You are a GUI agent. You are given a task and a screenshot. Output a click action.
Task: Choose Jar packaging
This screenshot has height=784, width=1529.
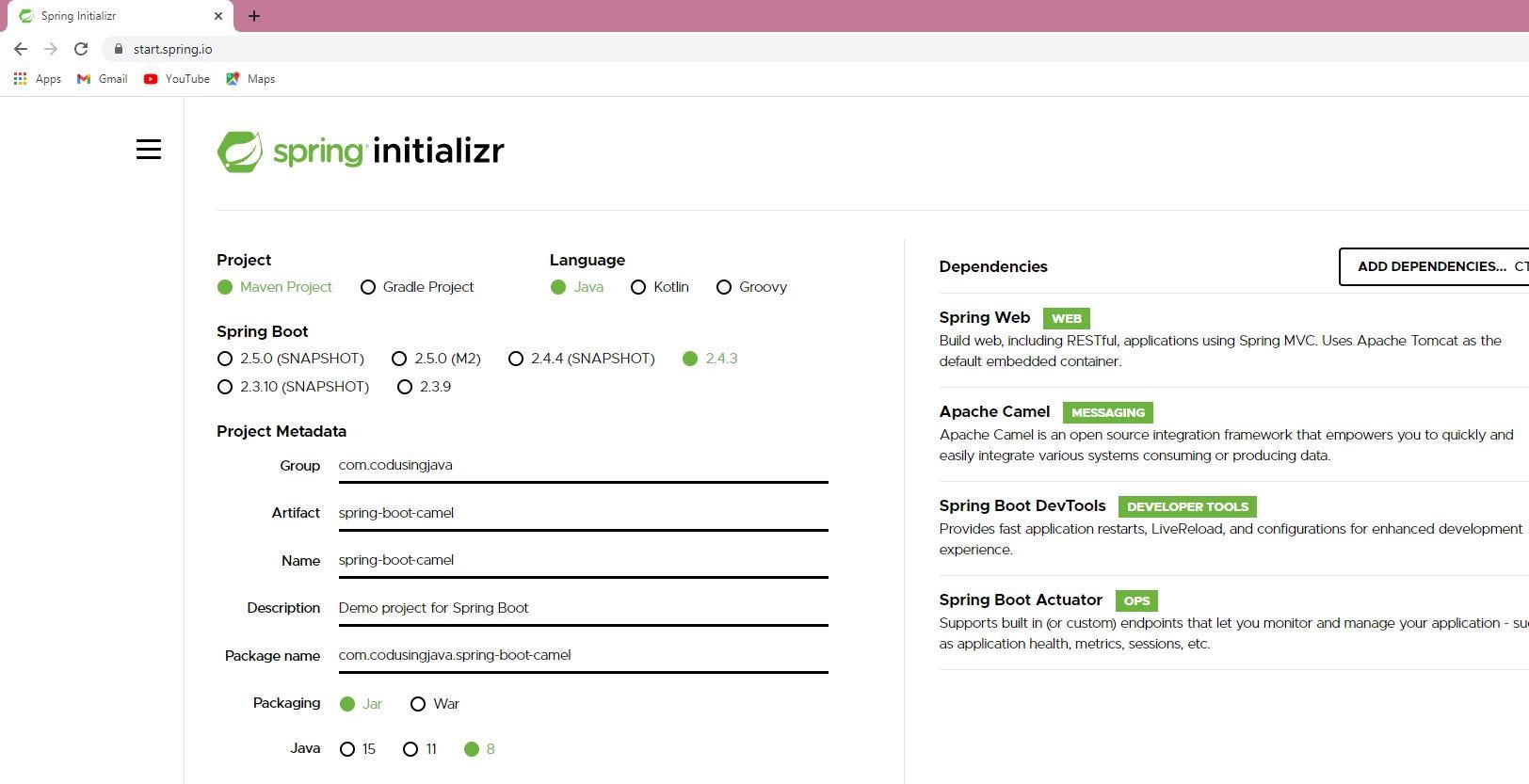[x=361, y=704]
